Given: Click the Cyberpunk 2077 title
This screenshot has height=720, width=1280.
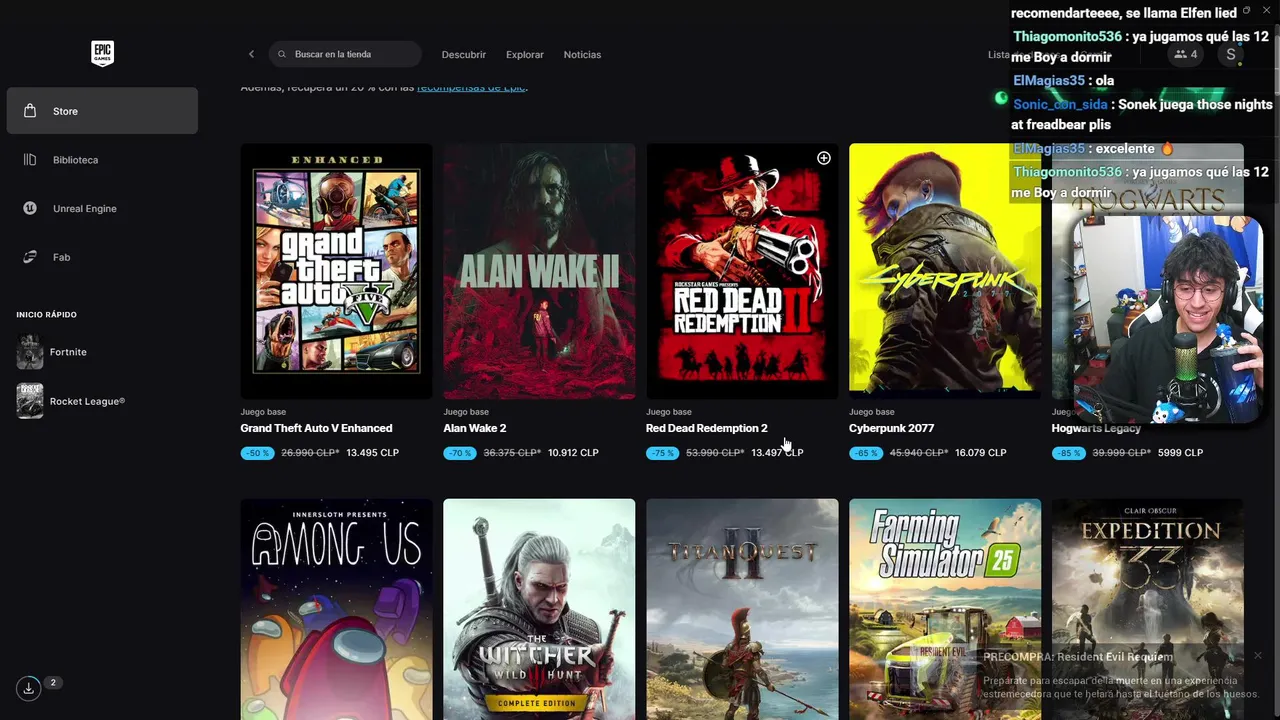Looking at the screenshot, I should 892,428.
